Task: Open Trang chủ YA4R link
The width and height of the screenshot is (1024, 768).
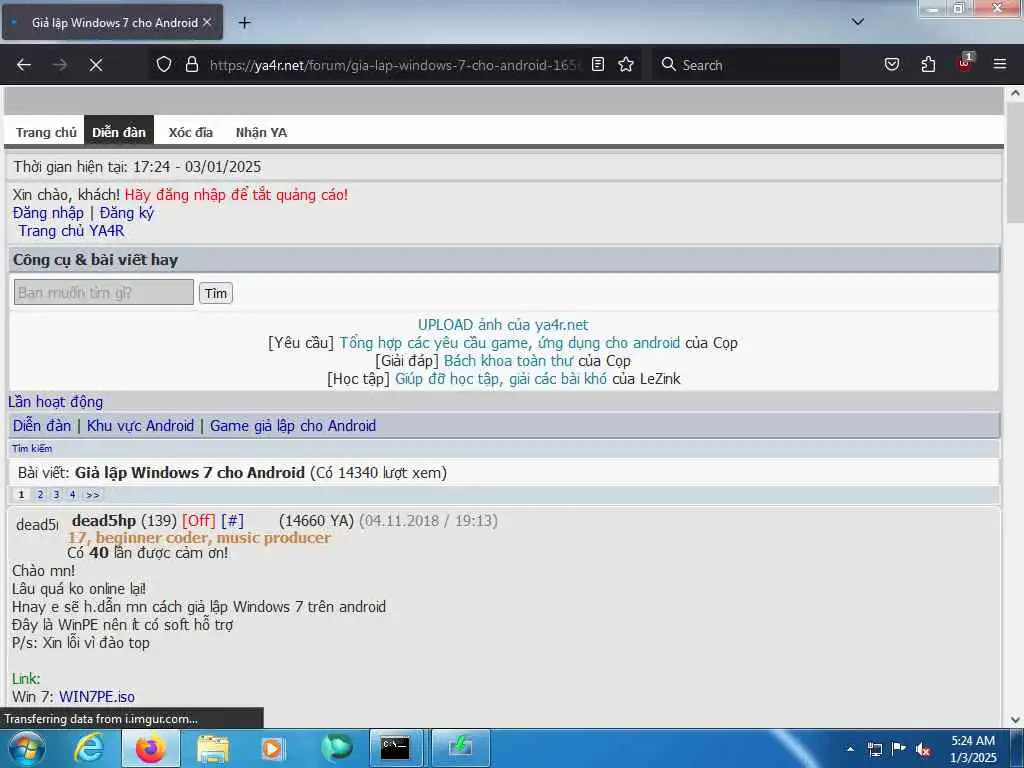Action: 71,231
